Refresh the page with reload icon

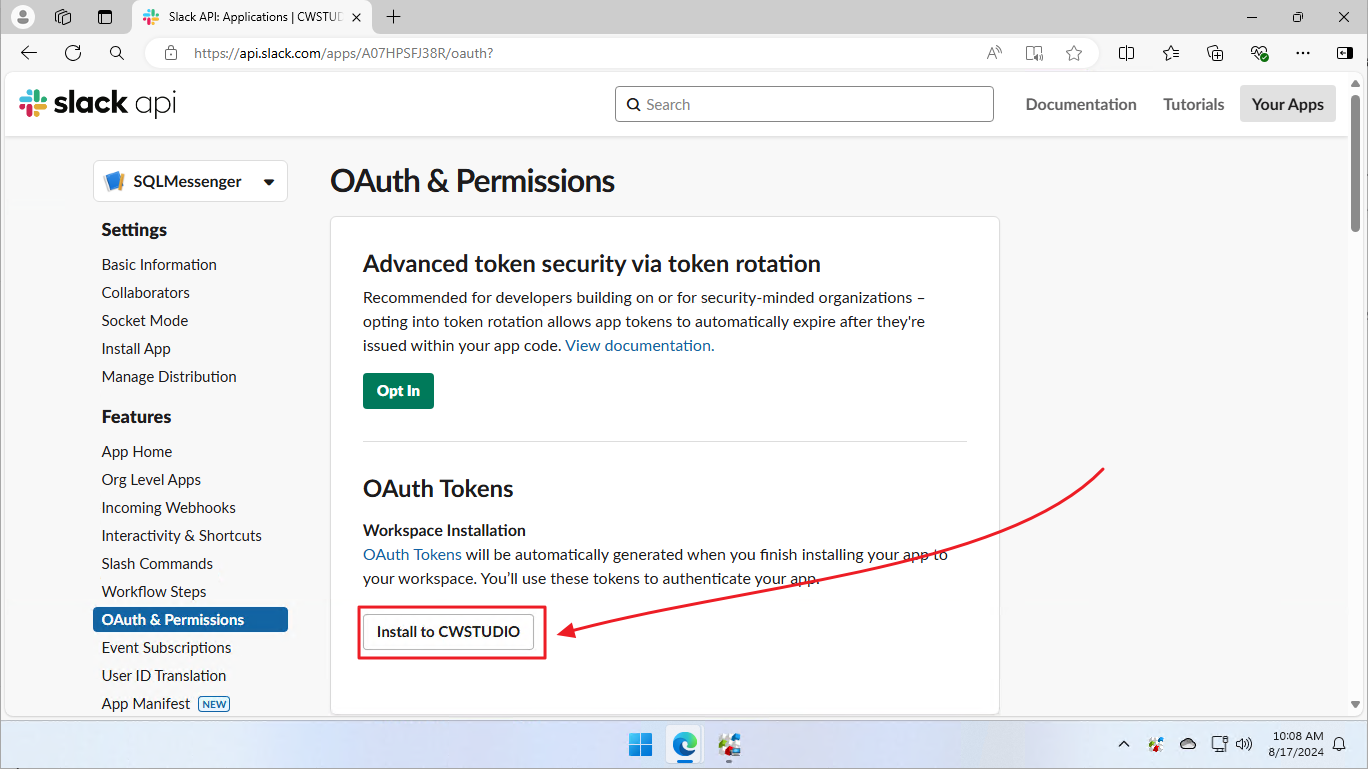tap(73, 53)
